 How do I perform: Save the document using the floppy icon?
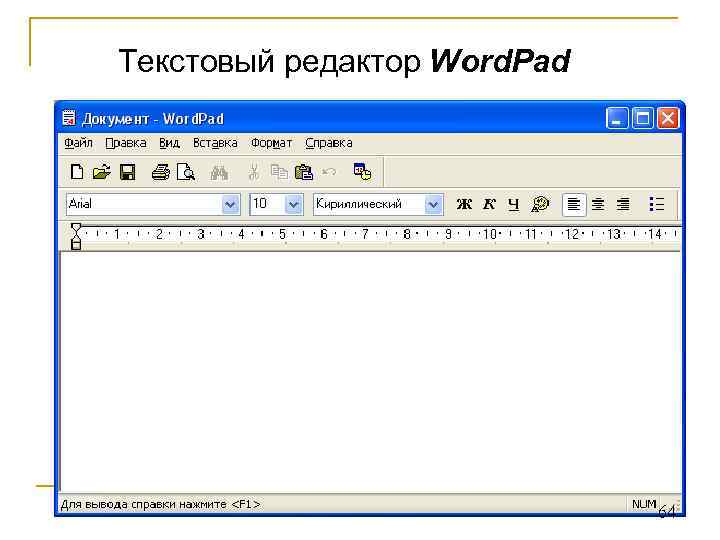[128, 172]
